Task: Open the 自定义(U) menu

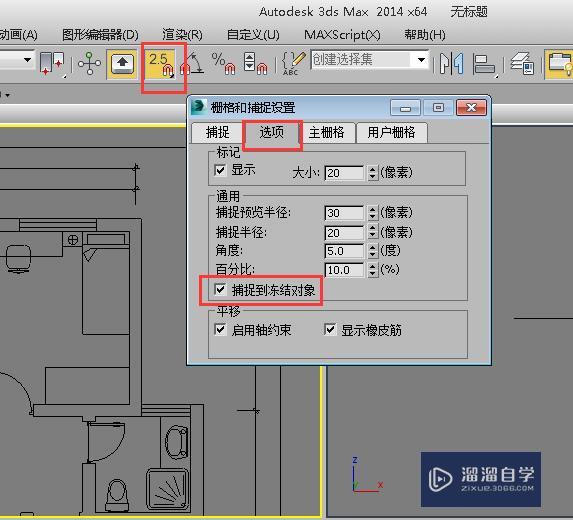Action: point(253,35)
